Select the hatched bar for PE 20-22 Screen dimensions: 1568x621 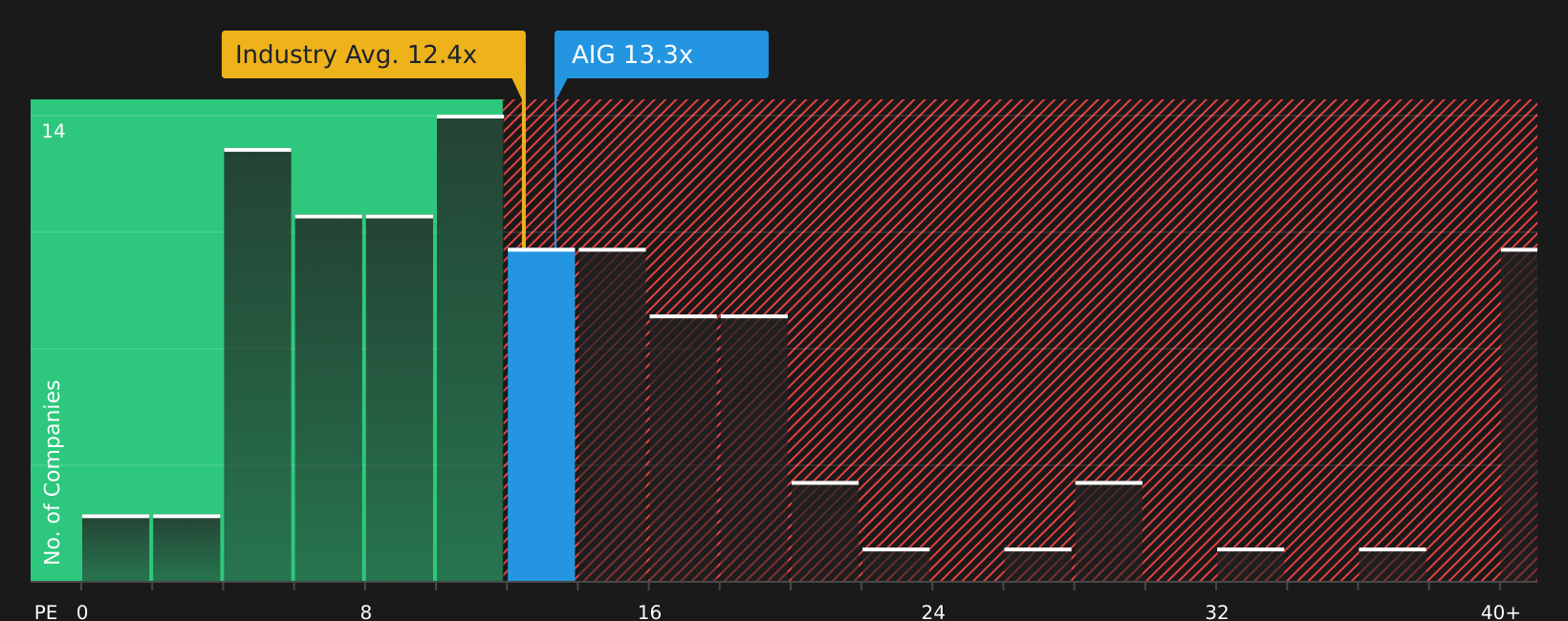[x=825, y=531]
